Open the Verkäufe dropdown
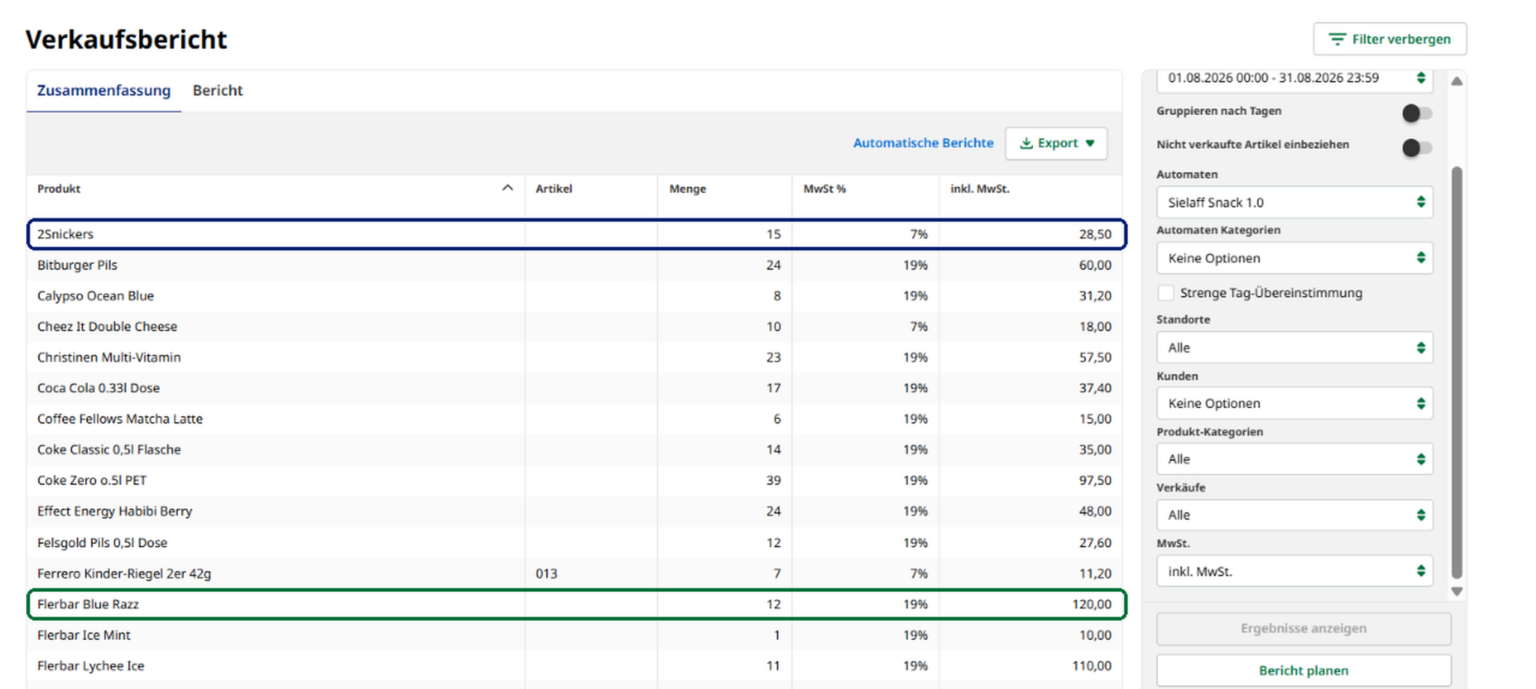 click(1295, 515)
